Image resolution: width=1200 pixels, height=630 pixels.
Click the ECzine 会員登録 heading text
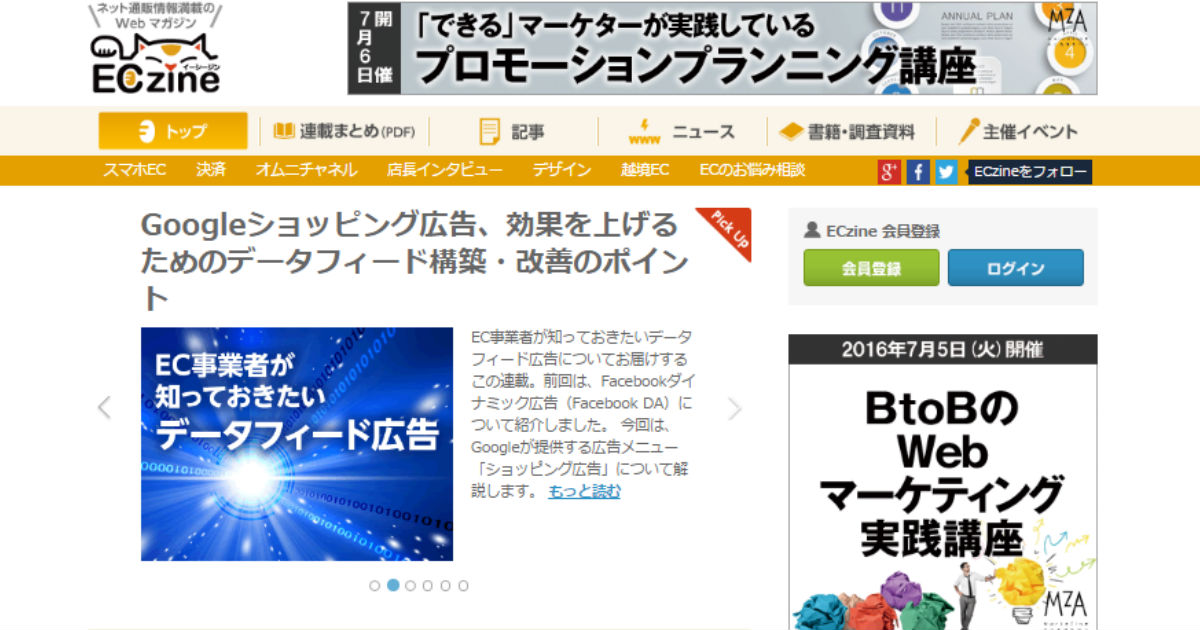point(883,231)
